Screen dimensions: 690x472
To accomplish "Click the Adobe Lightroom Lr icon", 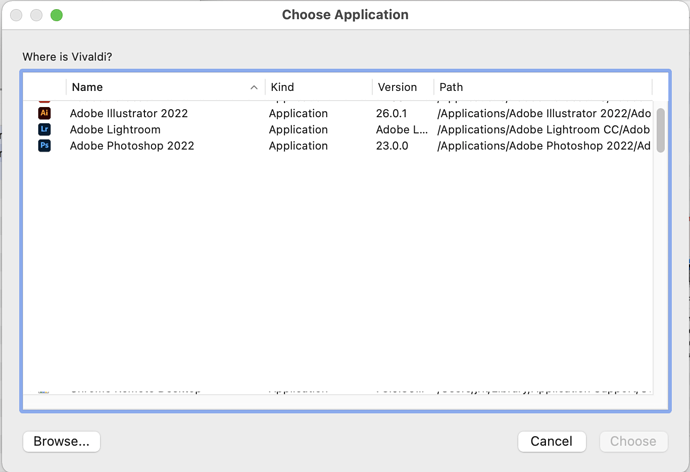I will click(x=44, y=129).
